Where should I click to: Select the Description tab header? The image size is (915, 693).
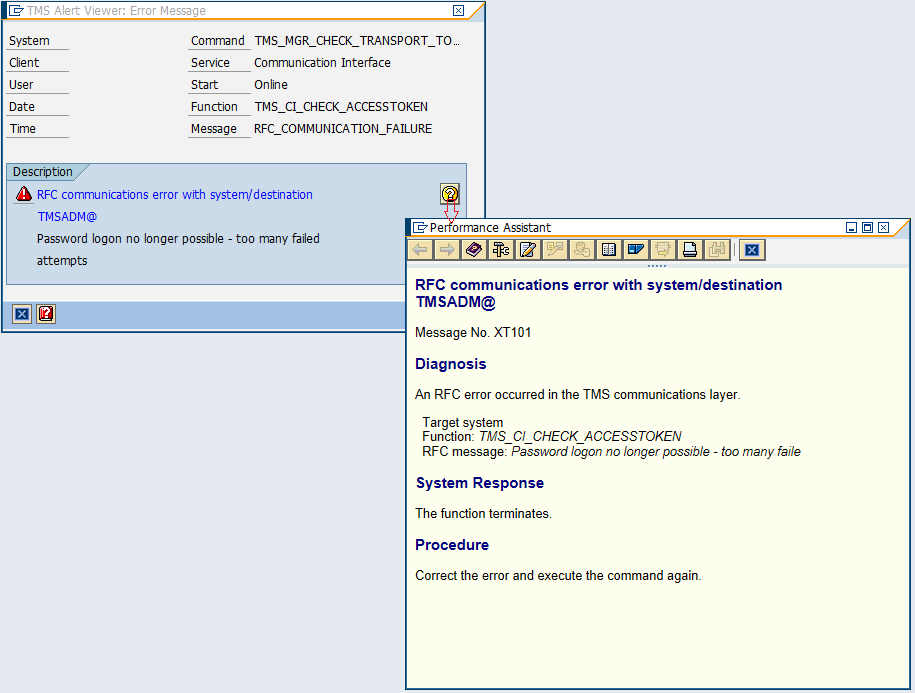[43, 172]
